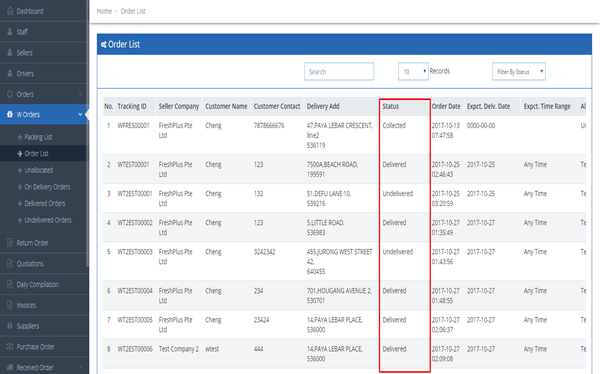The image size is (600, 374).
Task: Click the Order List panel header icon
Action: (103, 45)
